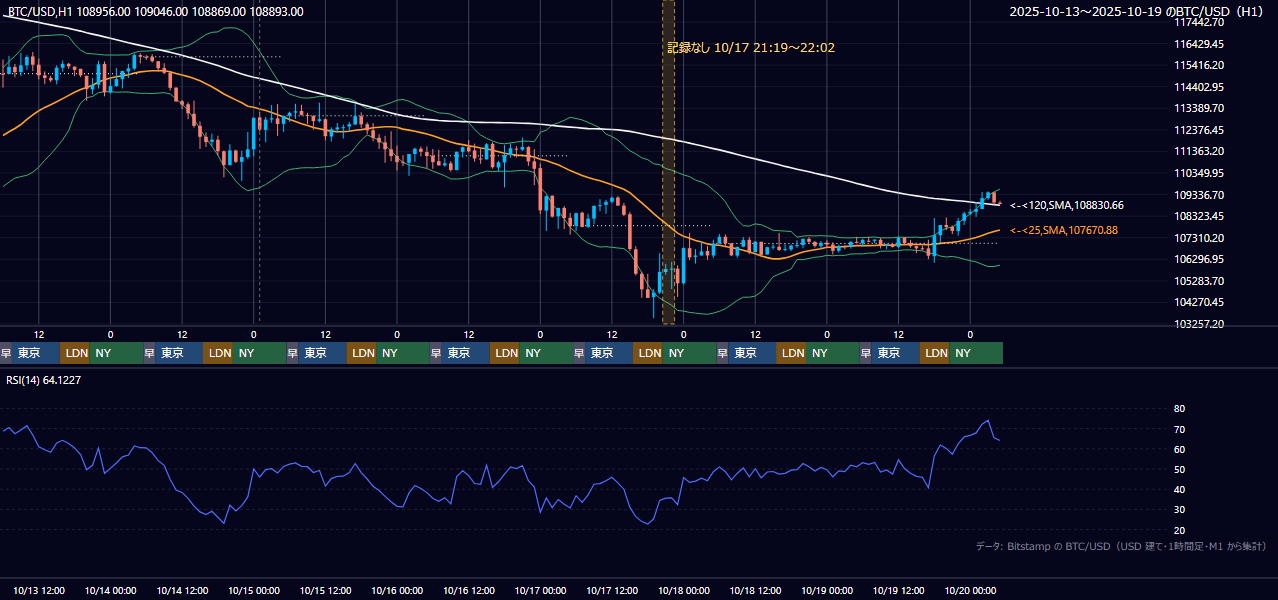Click the 10/17 00:00 date label
1278x600 pixels.
(x=541, y=590)
